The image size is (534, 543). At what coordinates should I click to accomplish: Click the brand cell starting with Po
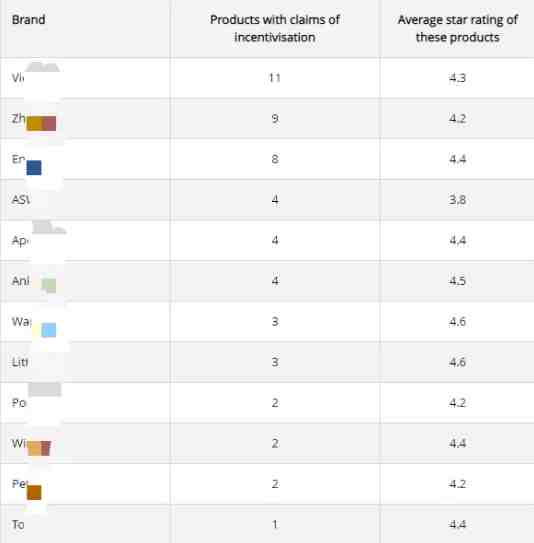[85, 403]
